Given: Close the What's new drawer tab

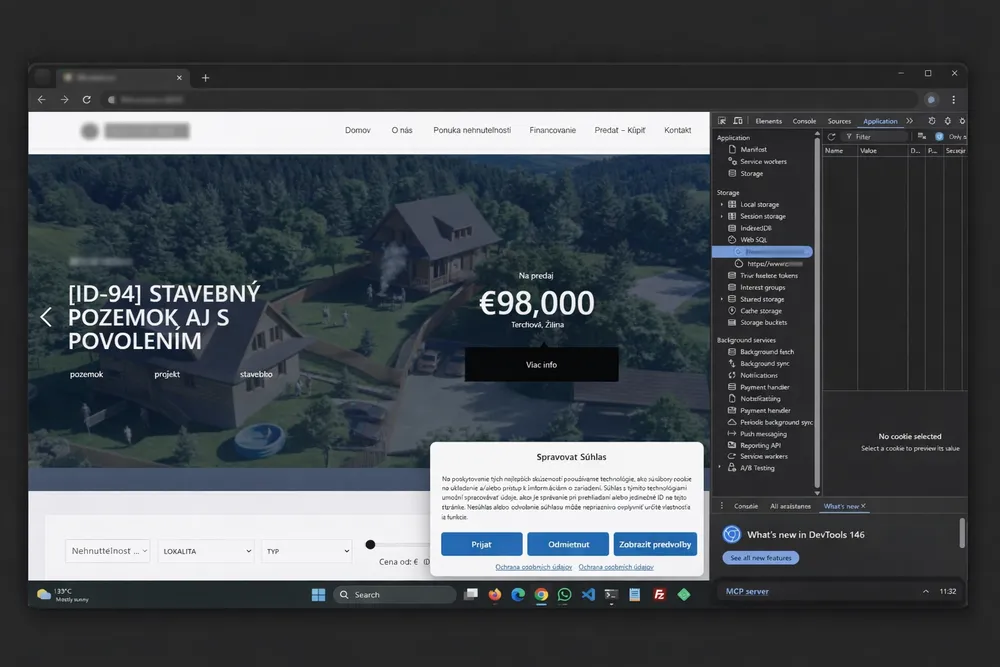Looking at the screenshot, I should pos(864,506).
